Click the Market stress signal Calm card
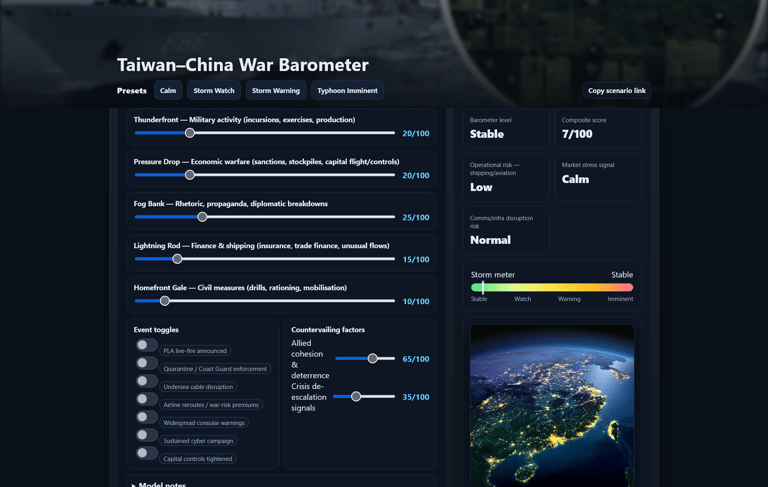Viewport: 768px width, 487px height. 598,177
